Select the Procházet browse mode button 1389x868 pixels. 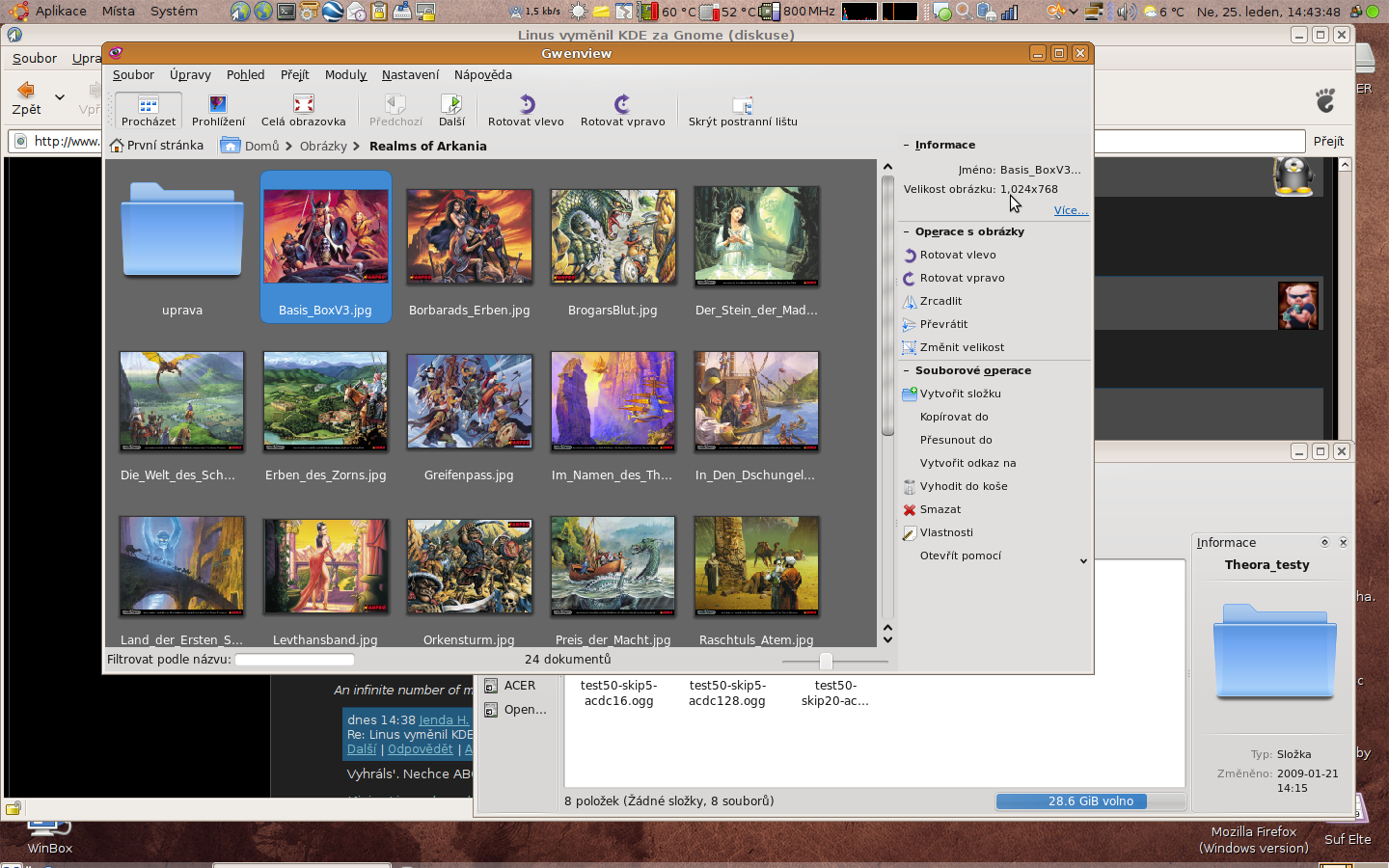149,110
